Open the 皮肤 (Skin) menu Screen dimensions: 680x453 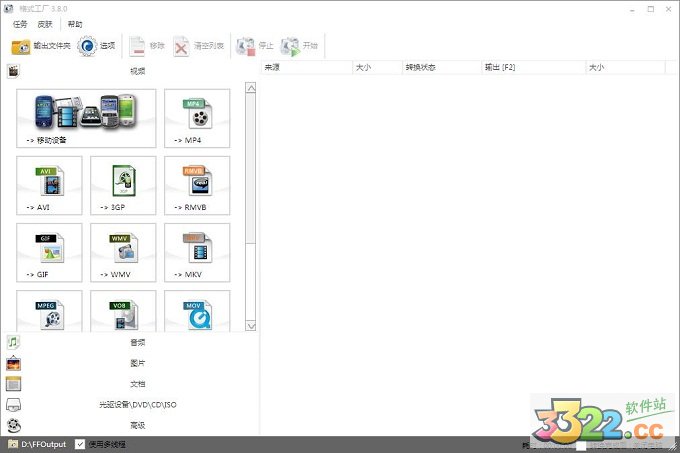pos(46,24)
